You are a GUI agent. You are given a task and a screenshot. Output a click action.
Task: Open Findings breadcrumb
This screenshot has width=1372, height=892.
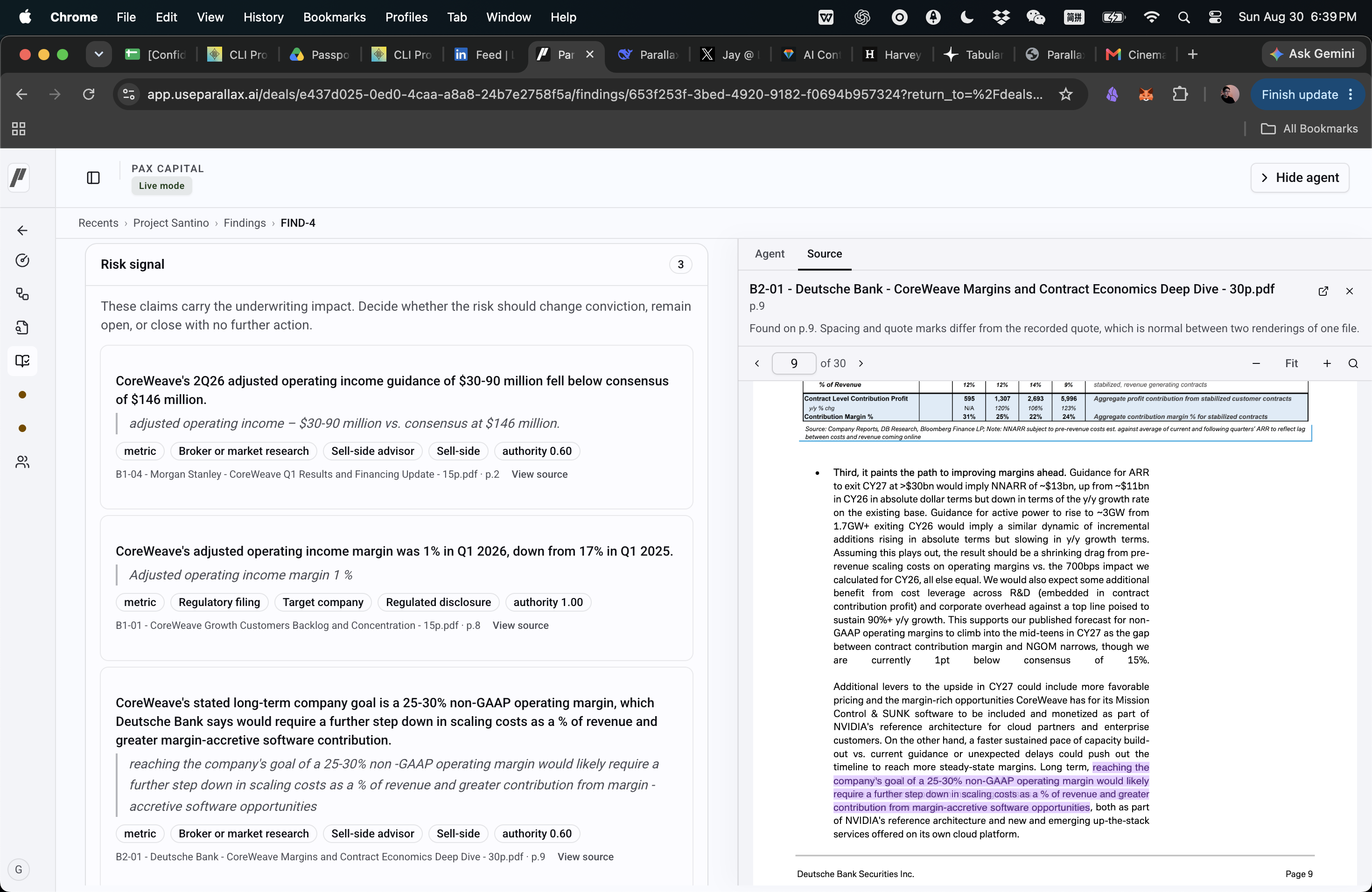coord(245,223)
